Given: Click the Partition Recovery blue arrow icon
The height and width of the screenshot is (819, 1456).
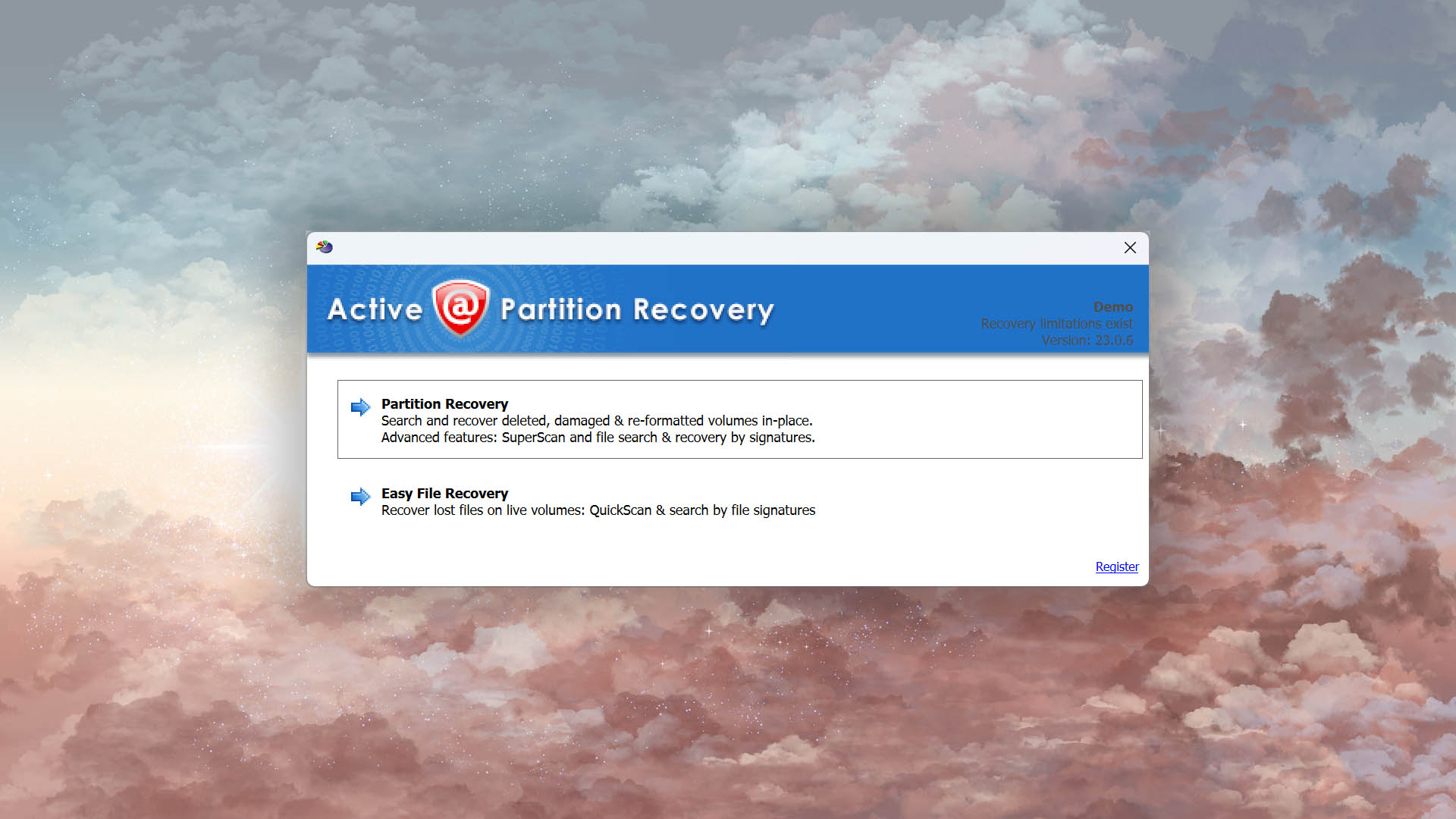Looking at the screenshot, I should tap(360, 407).
